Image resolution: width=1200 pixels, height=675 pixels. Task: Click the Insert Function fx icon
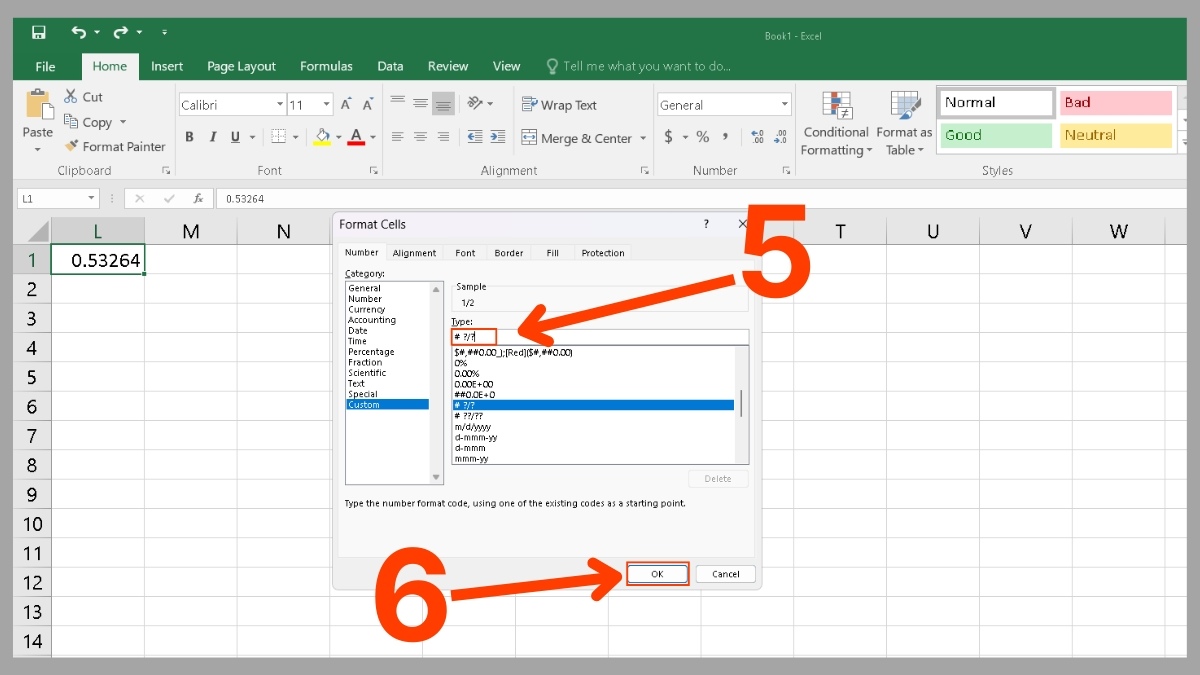coord(198,198)
